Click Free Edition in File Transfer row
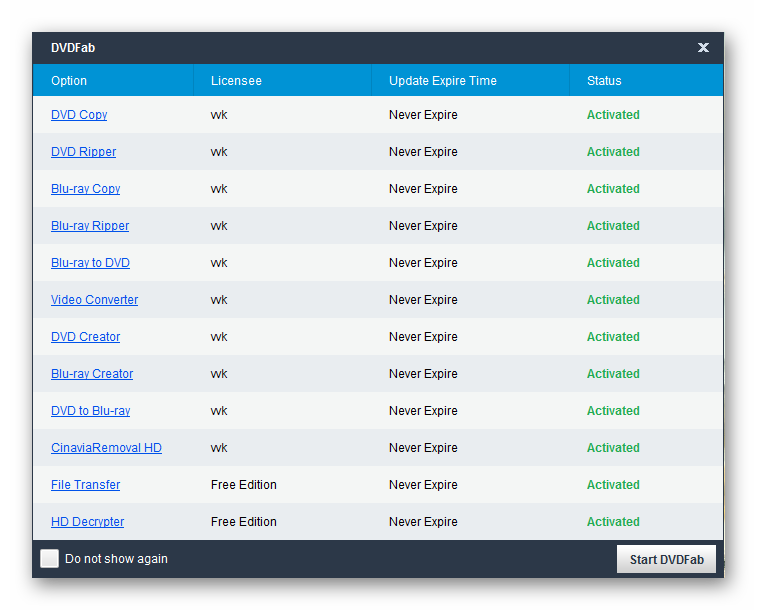The height and width of the screenshot is (610, 757). [243, 485]
